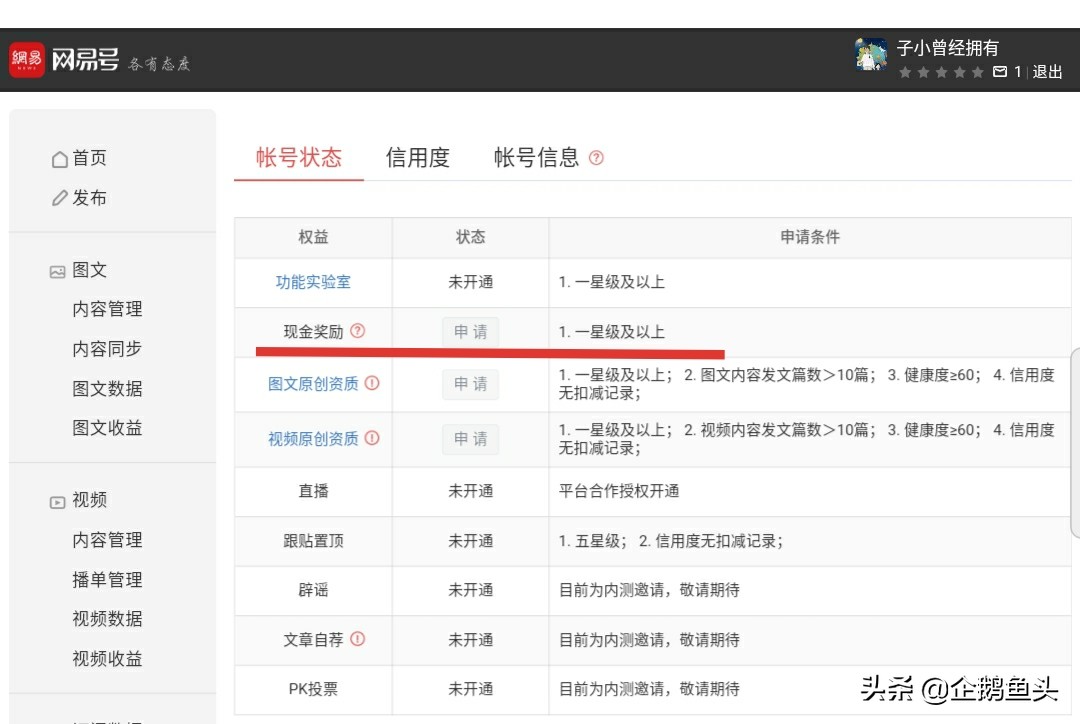Click the fifth star in the account rating

pos(978,72)
